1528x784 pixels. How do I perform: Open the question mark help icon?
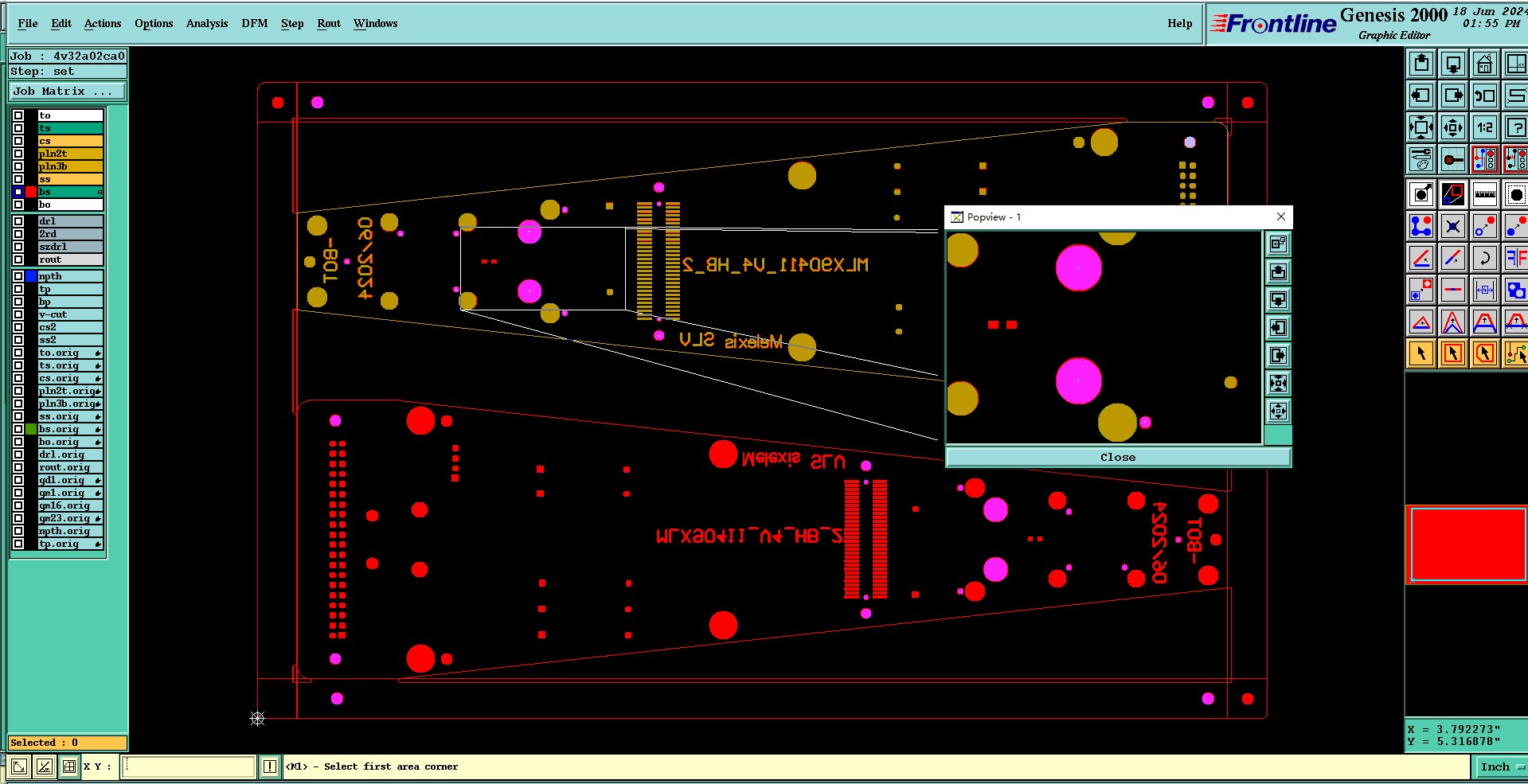[1515, 127]
